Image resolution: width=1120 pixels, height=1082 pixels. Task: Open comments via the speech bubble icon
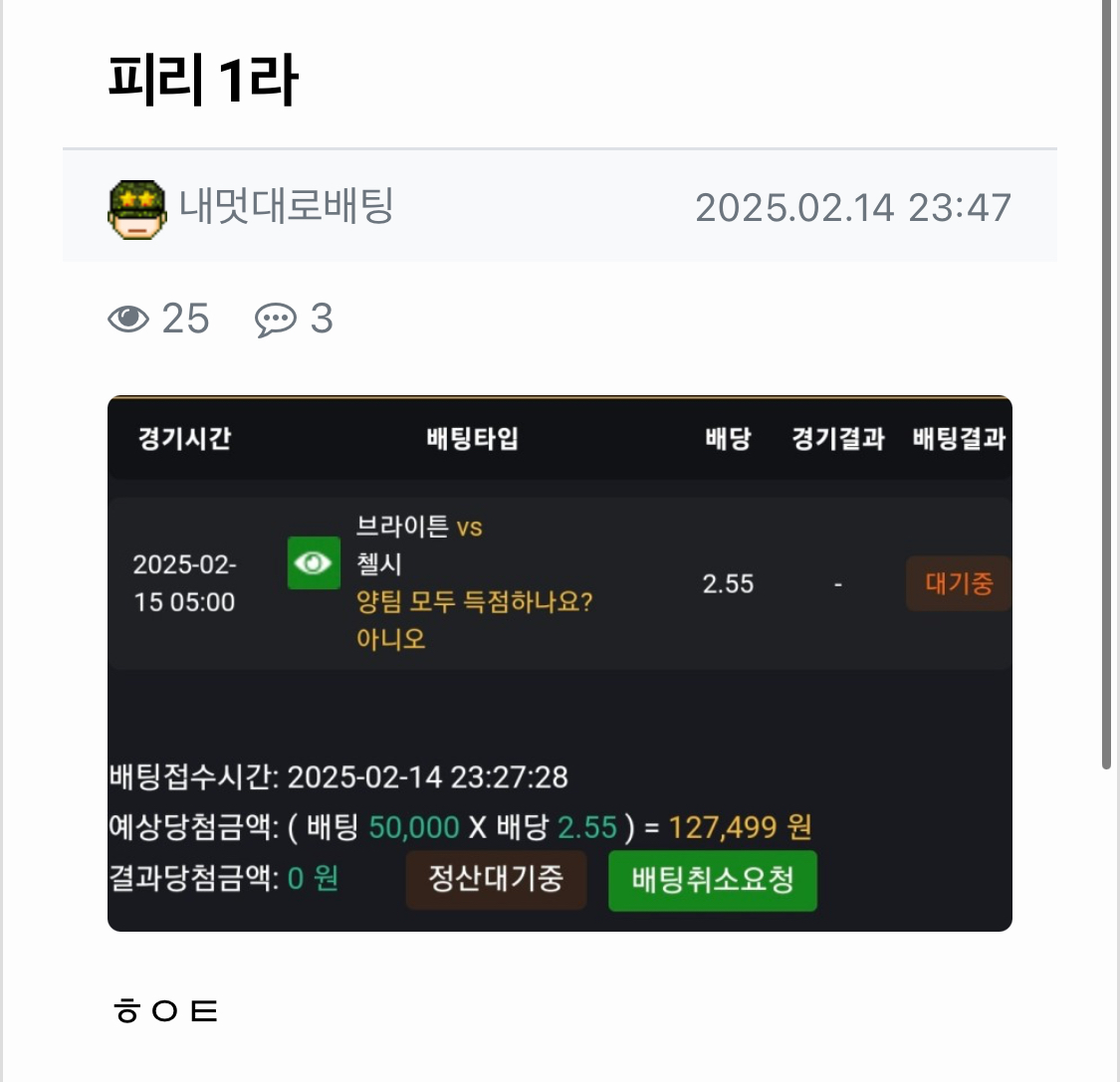click(x=276, y=320)
